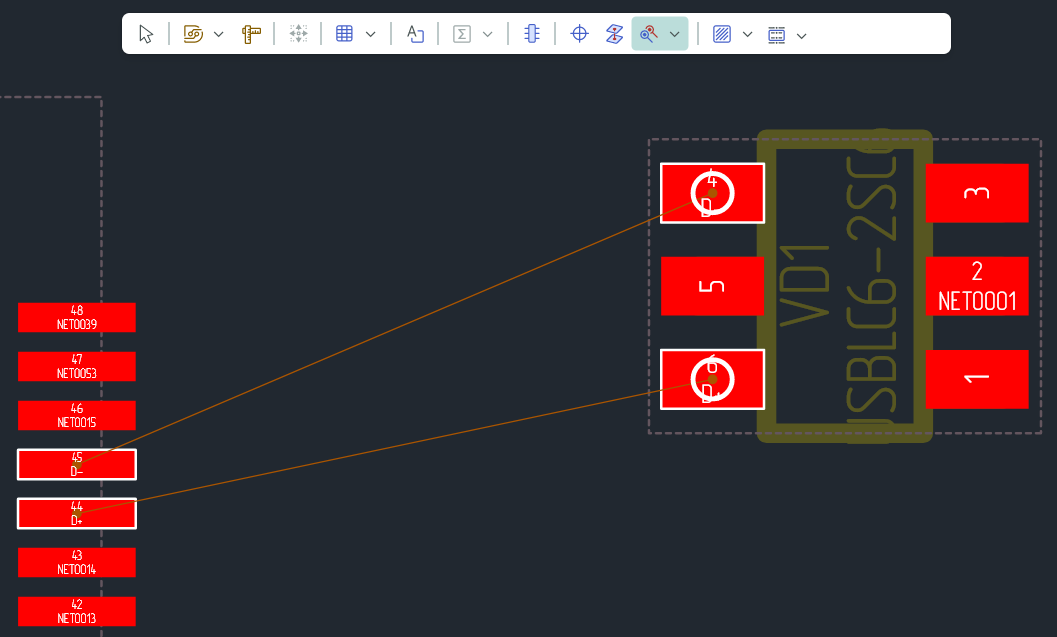
Task: Select pad 45 labeled D-
Action: tap(77, 464)
